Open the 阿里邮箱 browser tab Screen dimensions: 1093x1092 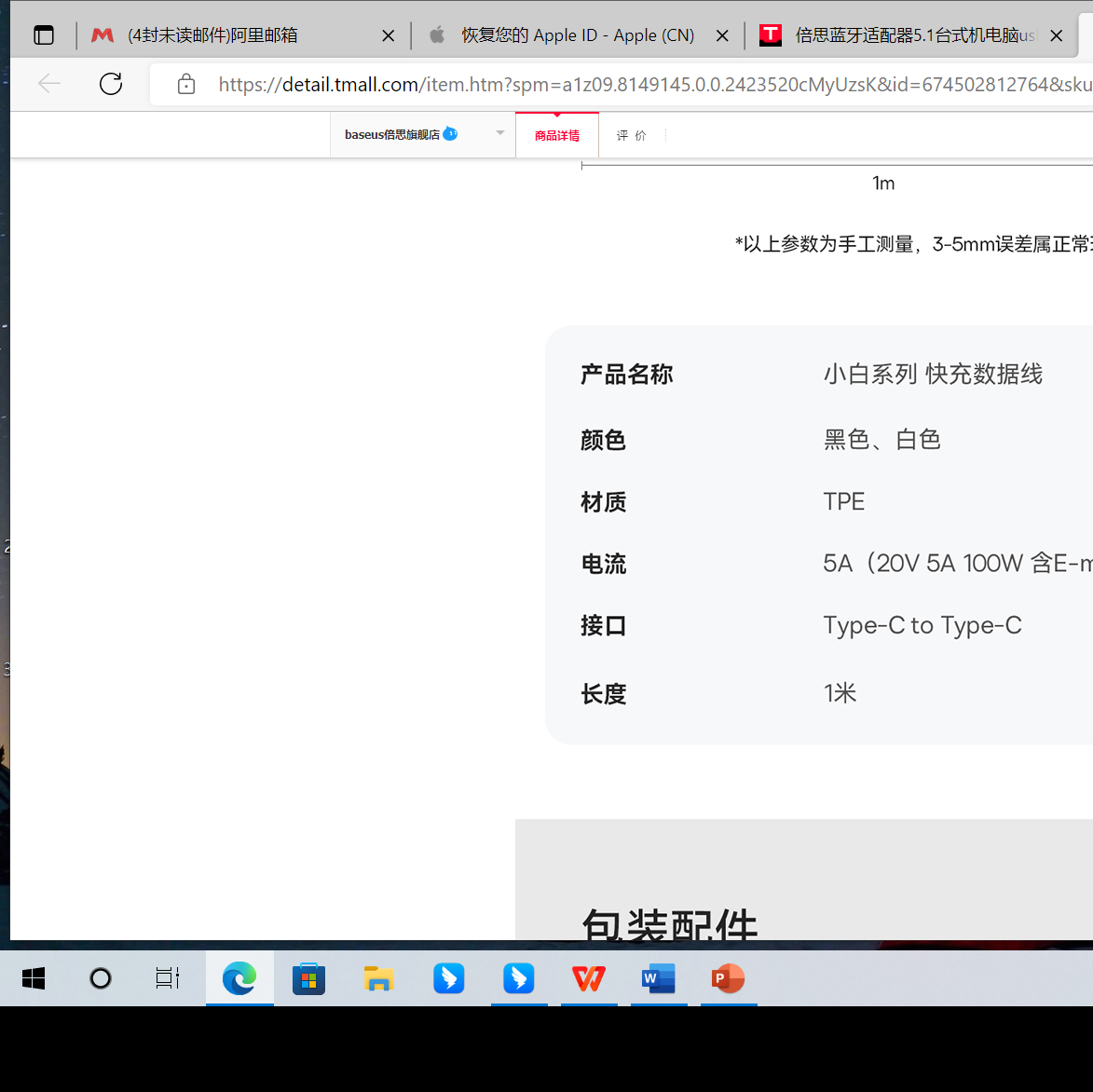[x=229, y=34]
